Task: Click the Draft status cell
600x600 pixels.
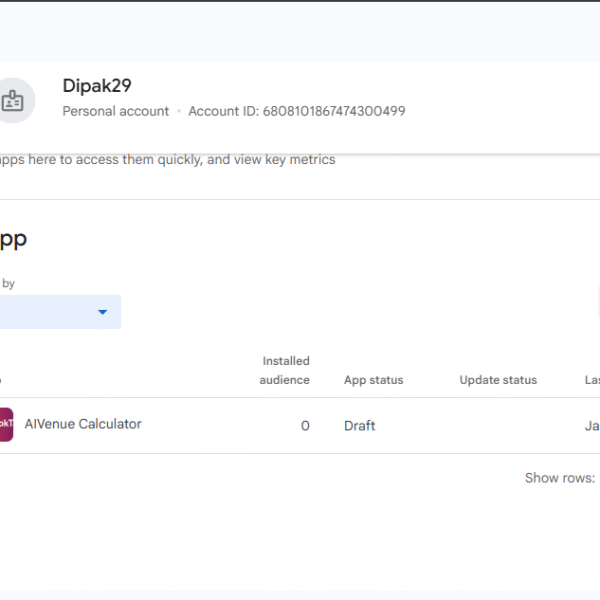Action: (x=359, y=426)
